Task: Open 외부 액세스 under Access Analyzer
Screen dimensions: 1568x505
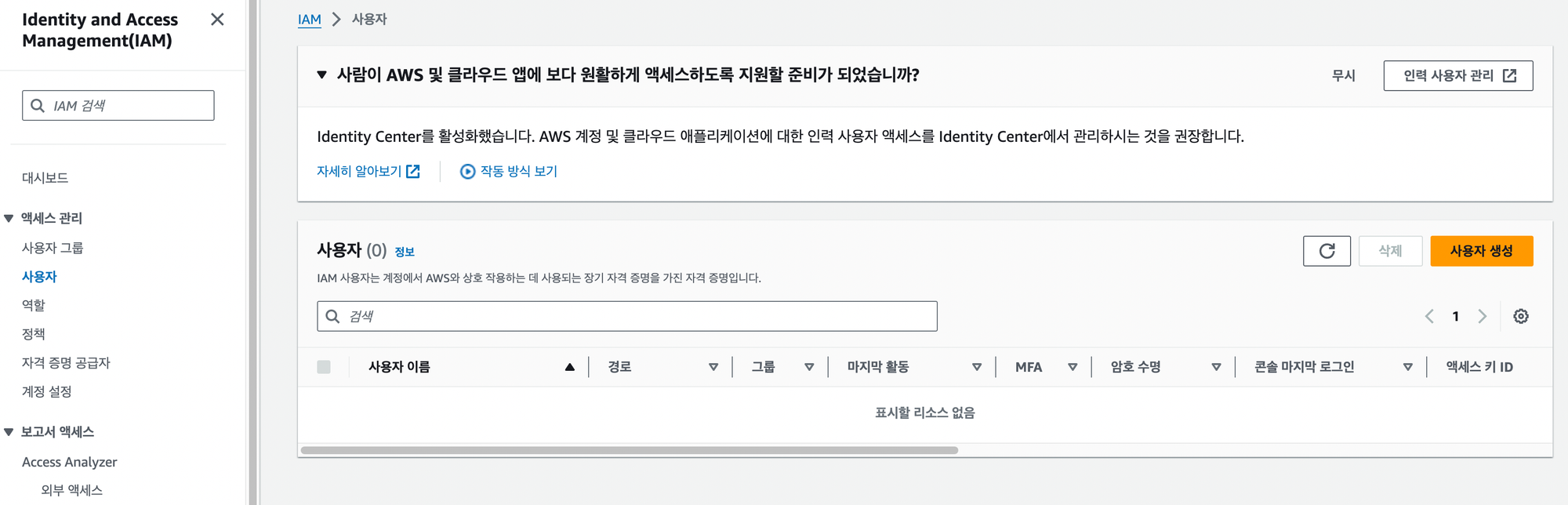Action: pos(72,490)
